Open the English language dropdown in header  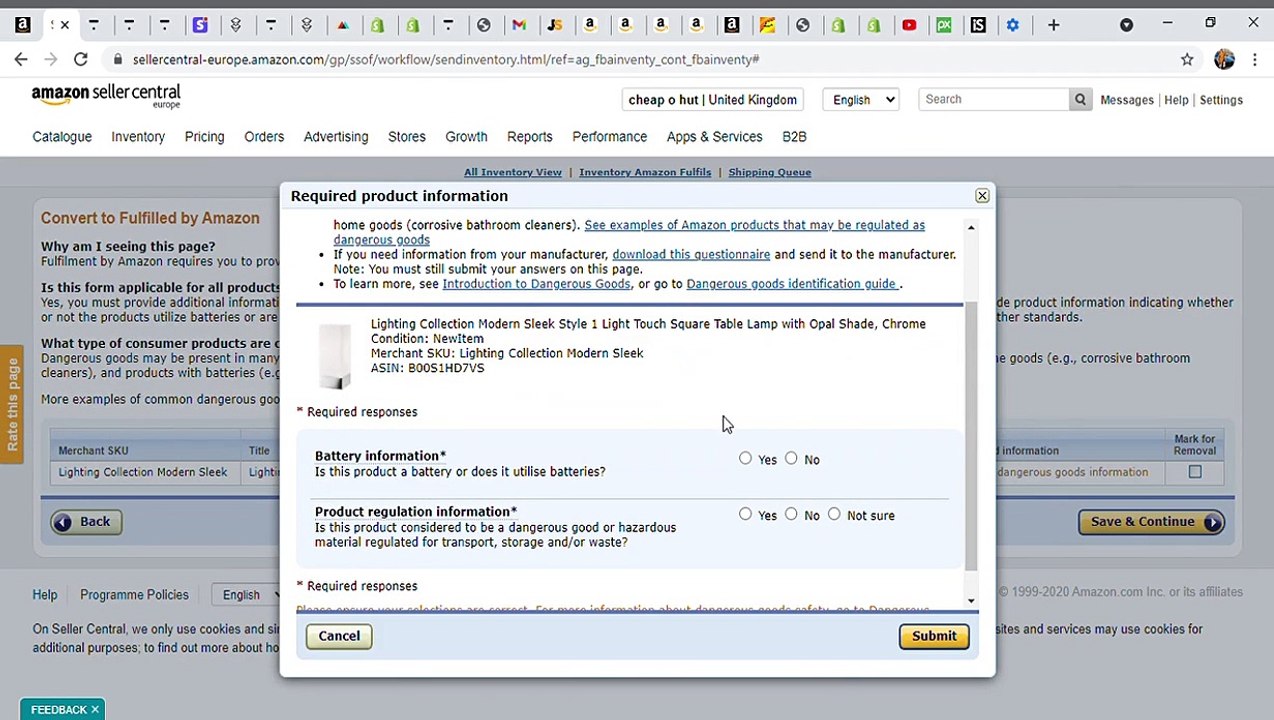(860, 99)
